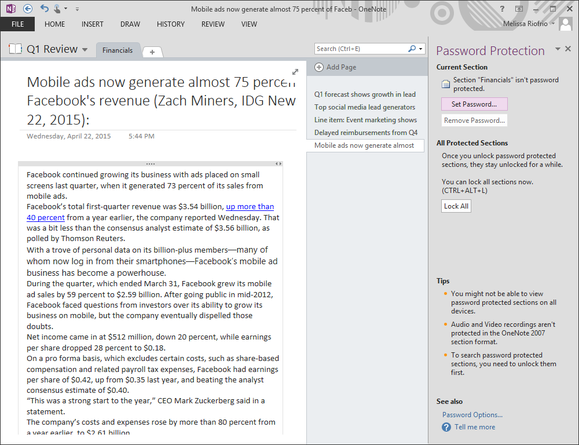Open the VIEW ribbon tab
This screenshot has width=579, height=445.
coord(249,24)
